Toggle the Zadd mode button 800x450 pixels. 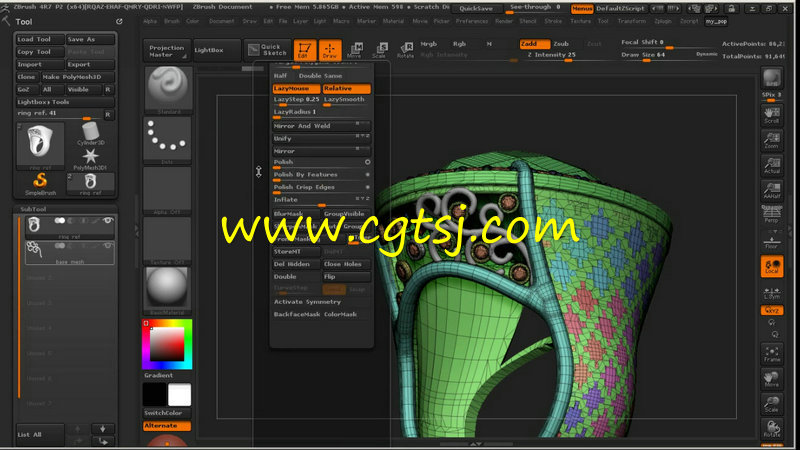click(534, 44)
